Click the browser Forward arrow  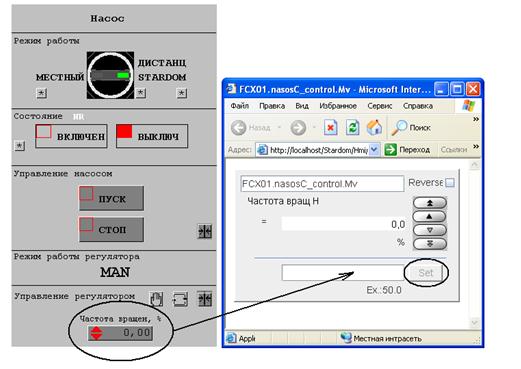[x=298, y=128]
